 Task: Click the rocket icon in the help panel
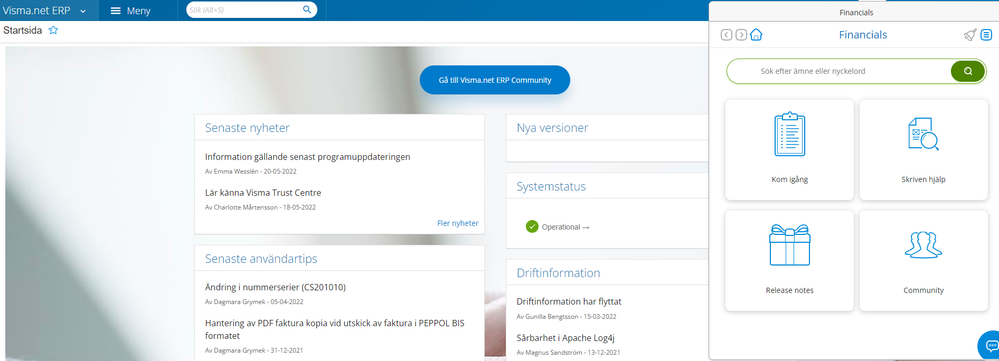970,35
